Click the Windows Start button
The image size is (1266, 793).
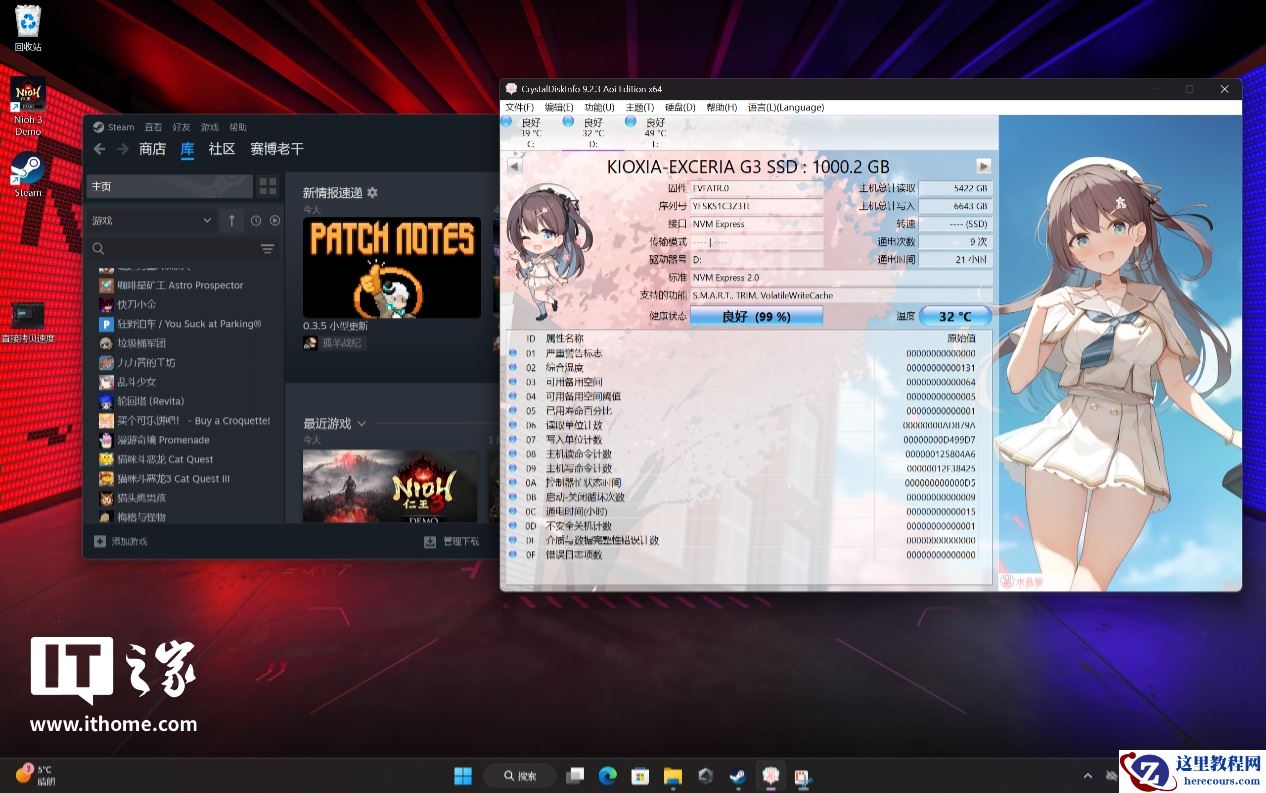click(x=463, y=776)
